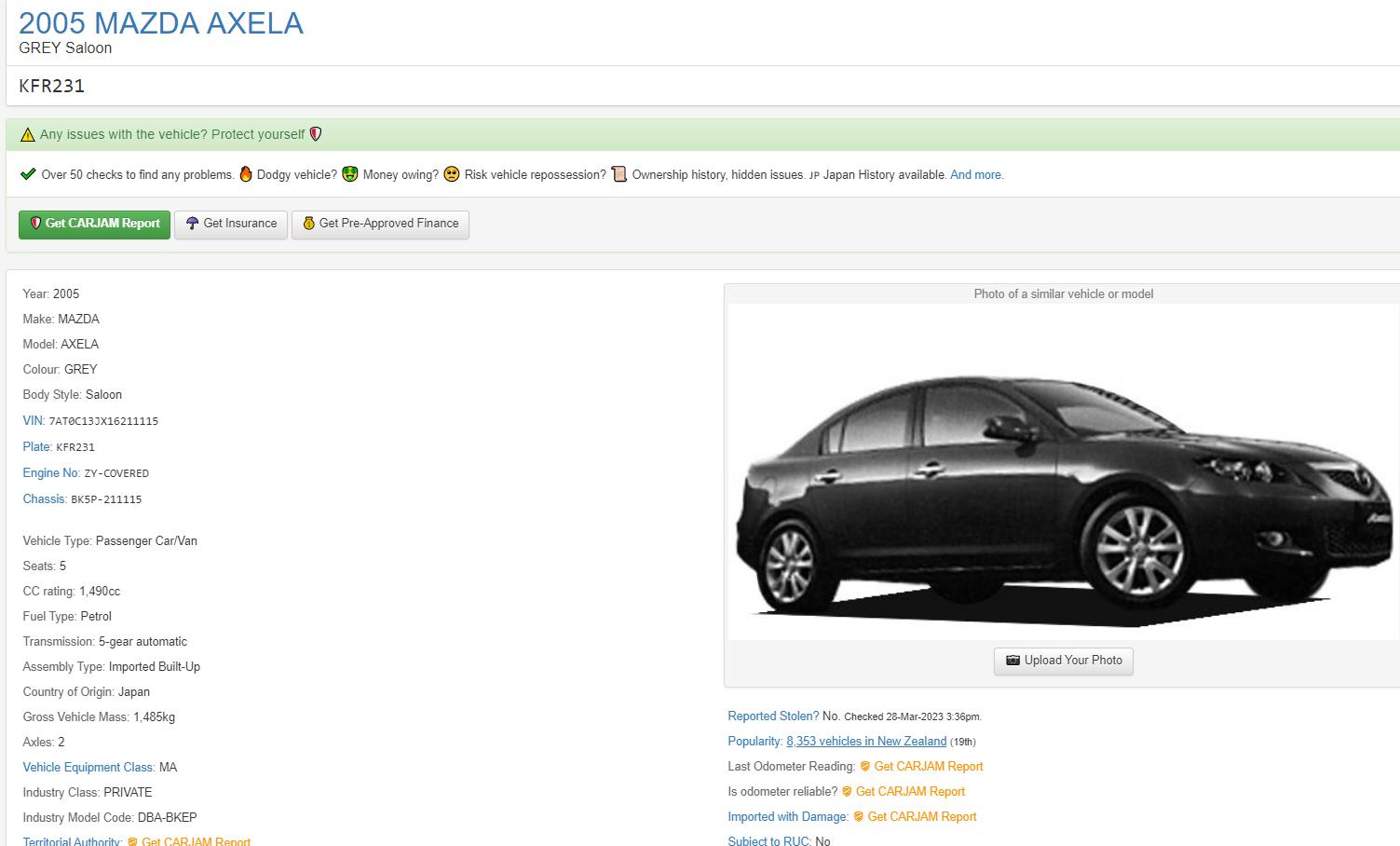Click the 'Chassis:' label link
Image resolution: width=1400 pixels, height=846 pixels.
[x=45, y=499]
